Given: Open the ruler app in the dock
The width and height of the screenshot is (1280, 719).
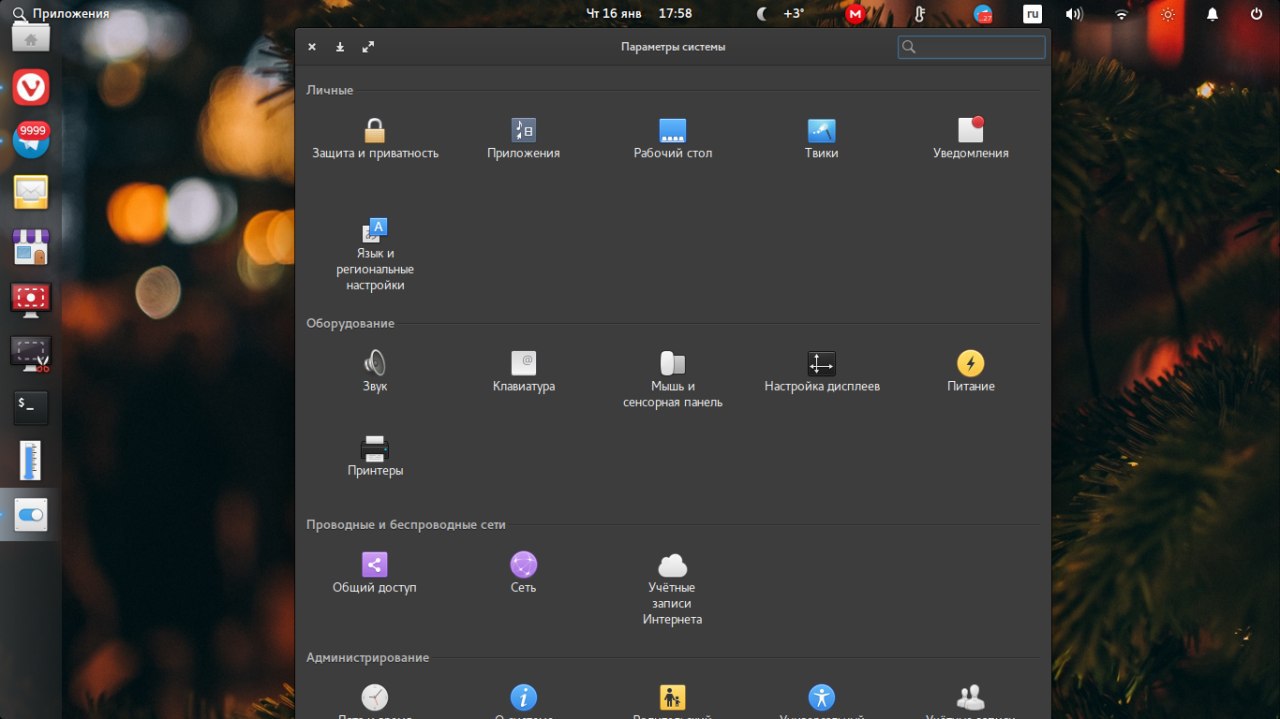Looking at the screenshot, I should pyautogui.click(x=31, y=460).
